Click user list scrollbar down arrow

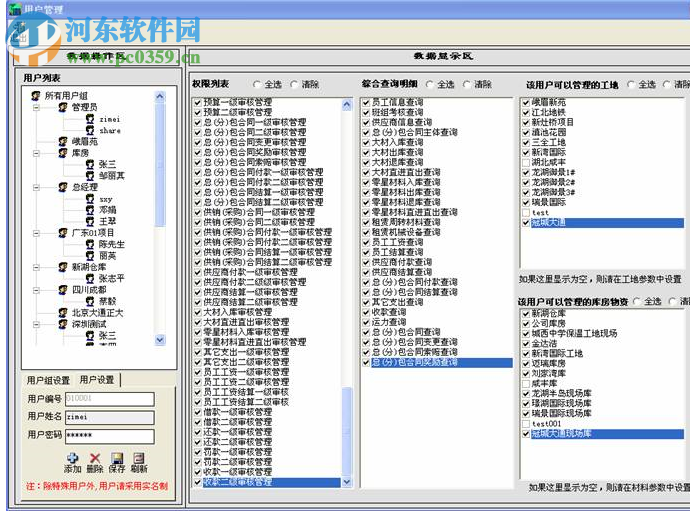coord(160,340)
